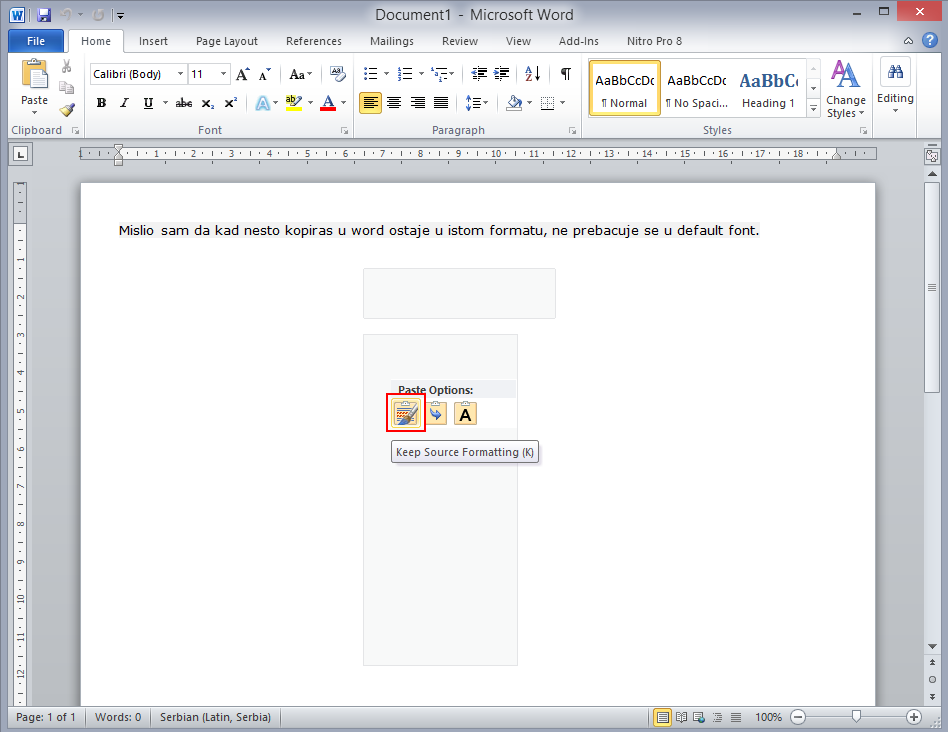Apply Strikethrough formatting
Viewport: 948px width, 732px height.
[x=184, y=103]
